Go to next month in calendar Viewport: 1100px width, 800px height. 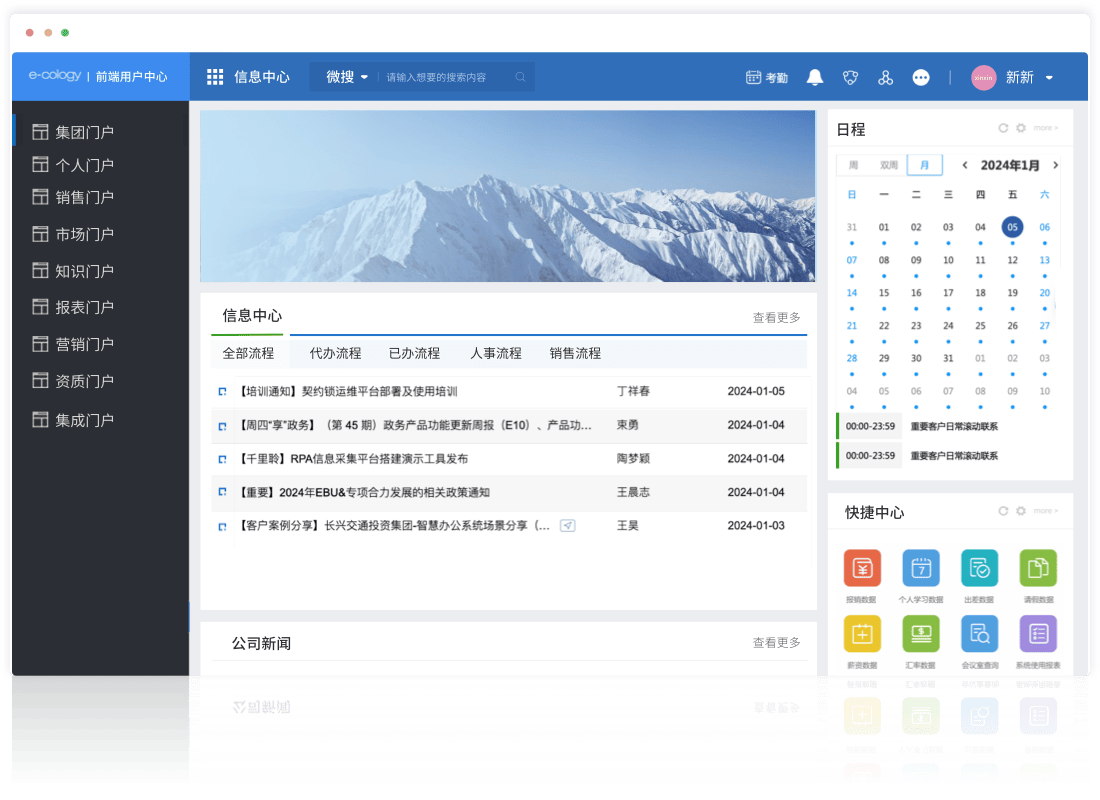pyautogui.click(x=1056, y=165)
